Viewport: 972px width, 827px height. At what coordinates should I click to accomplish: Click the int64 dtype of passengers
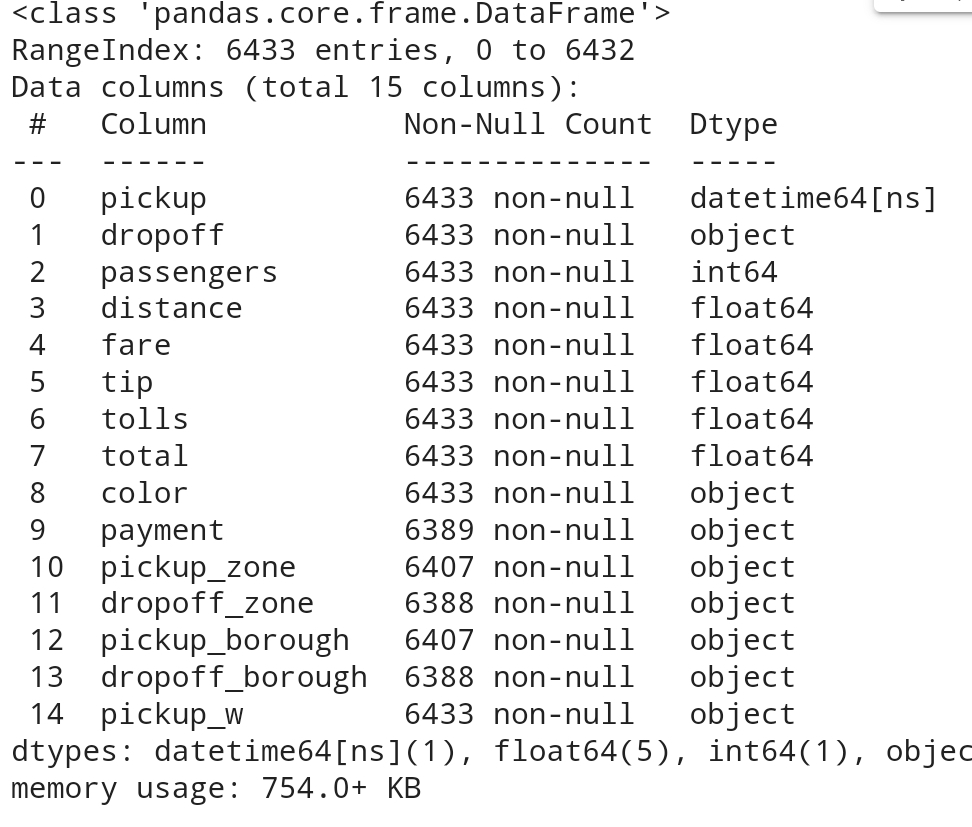coord(734,273)
